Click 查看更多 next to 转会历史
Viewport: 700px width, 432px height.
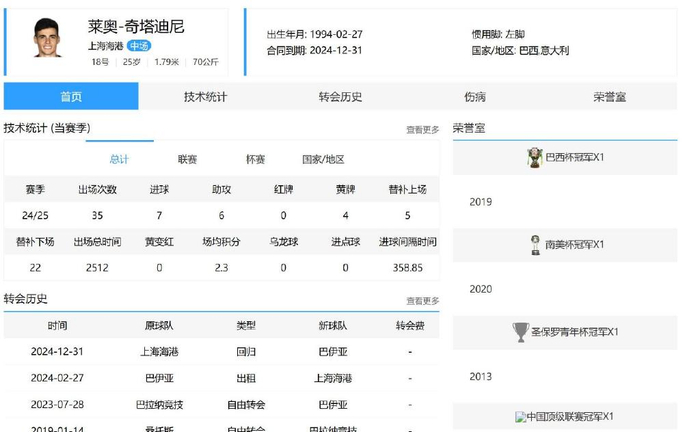(x=422, y=301)
